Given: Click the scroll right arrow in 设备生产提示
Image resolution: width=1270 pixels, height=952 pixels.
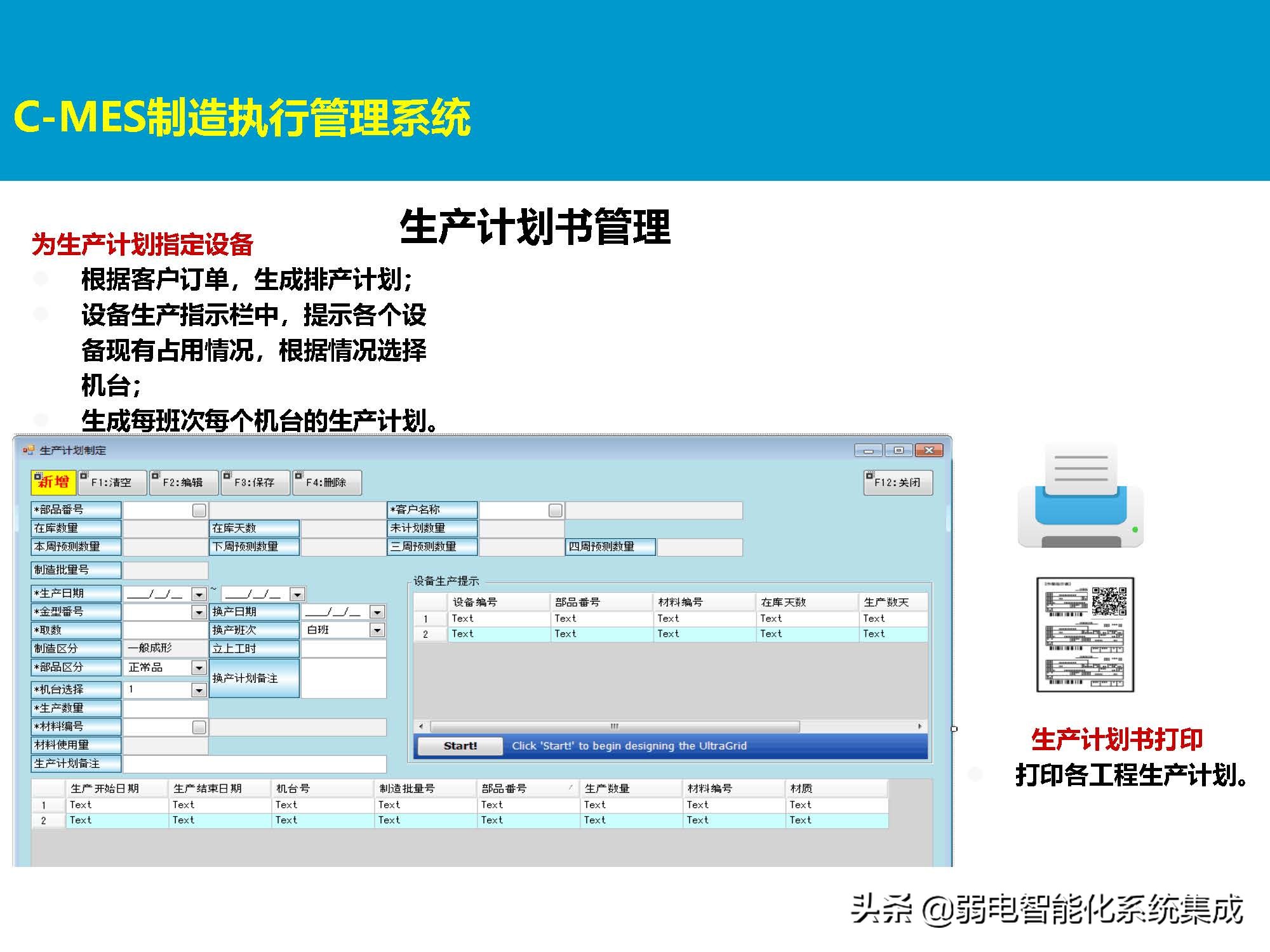Looking at the screenshot, I should point(921,726).
